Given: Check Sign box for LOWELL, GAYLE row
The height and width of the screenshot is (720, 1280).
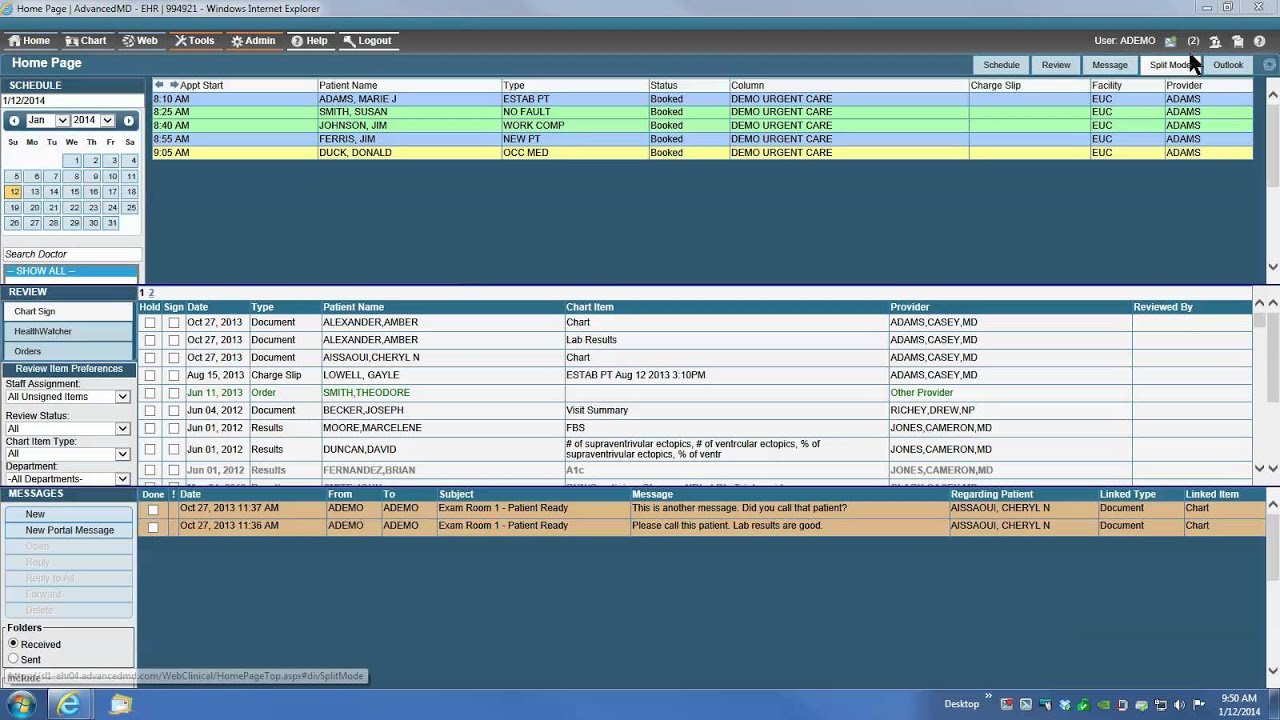Looking at the screenshot, I should [x=174, y=375].
